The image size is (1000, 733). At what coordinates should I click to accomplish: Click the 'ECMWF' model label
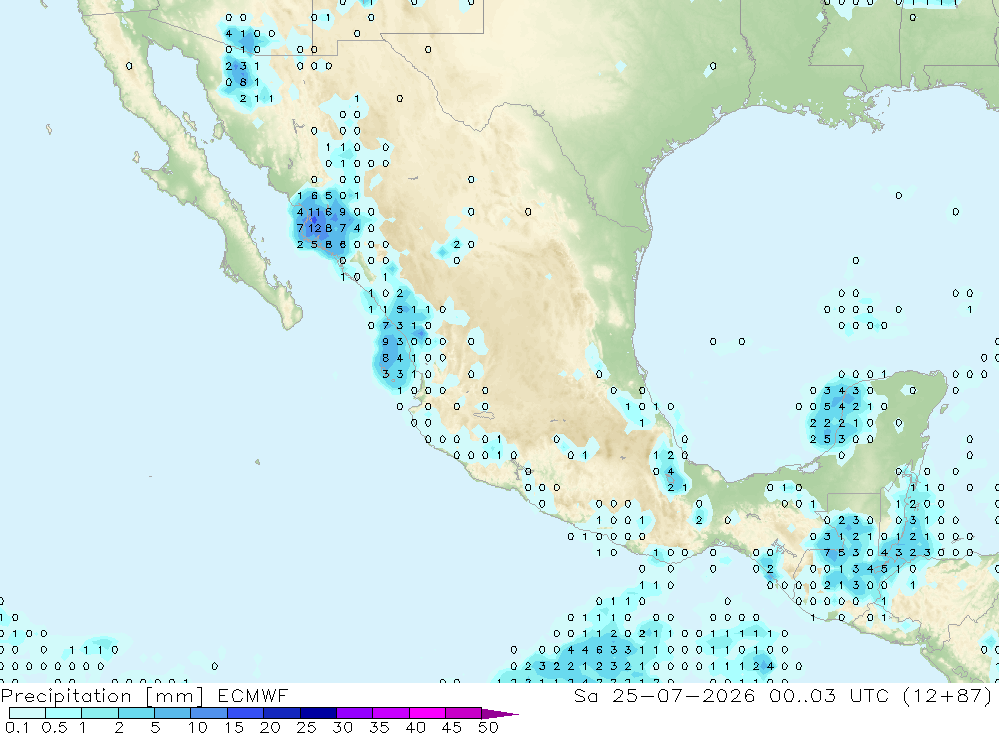(253, 695)
